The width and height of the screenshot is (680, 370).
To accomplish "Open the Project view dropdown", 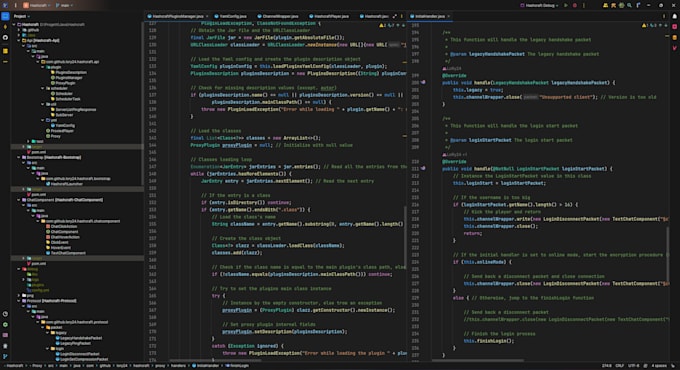I will (22, 16).
